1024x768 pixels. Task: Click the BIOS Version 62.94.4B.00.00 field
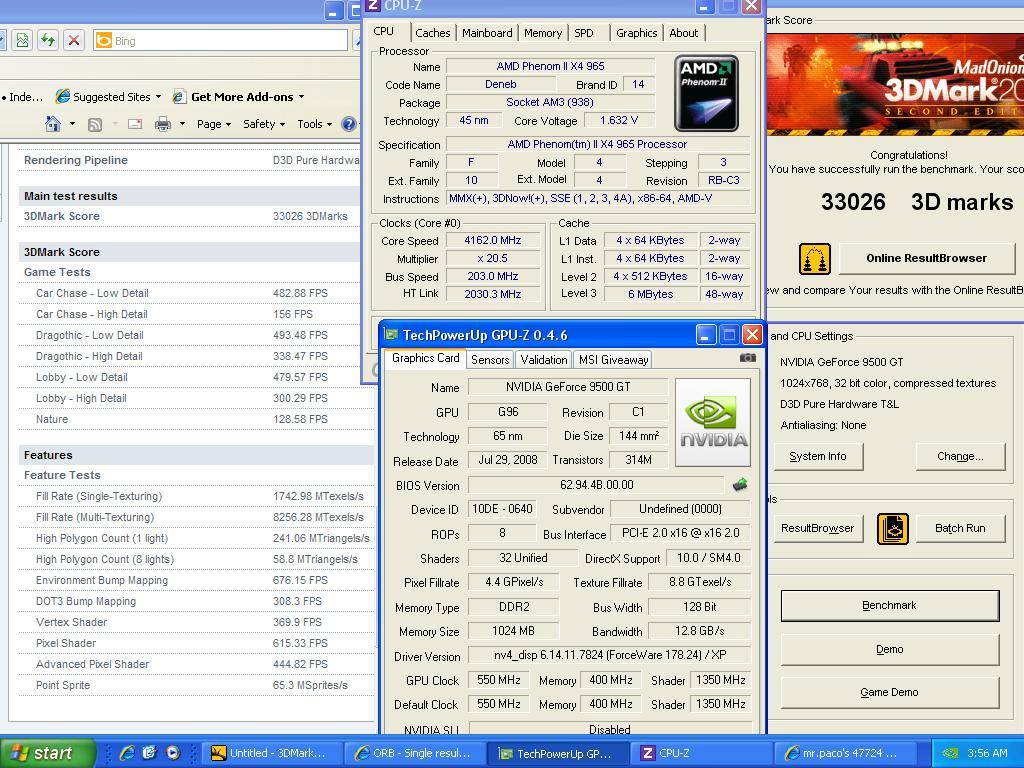tap(596, 485)
